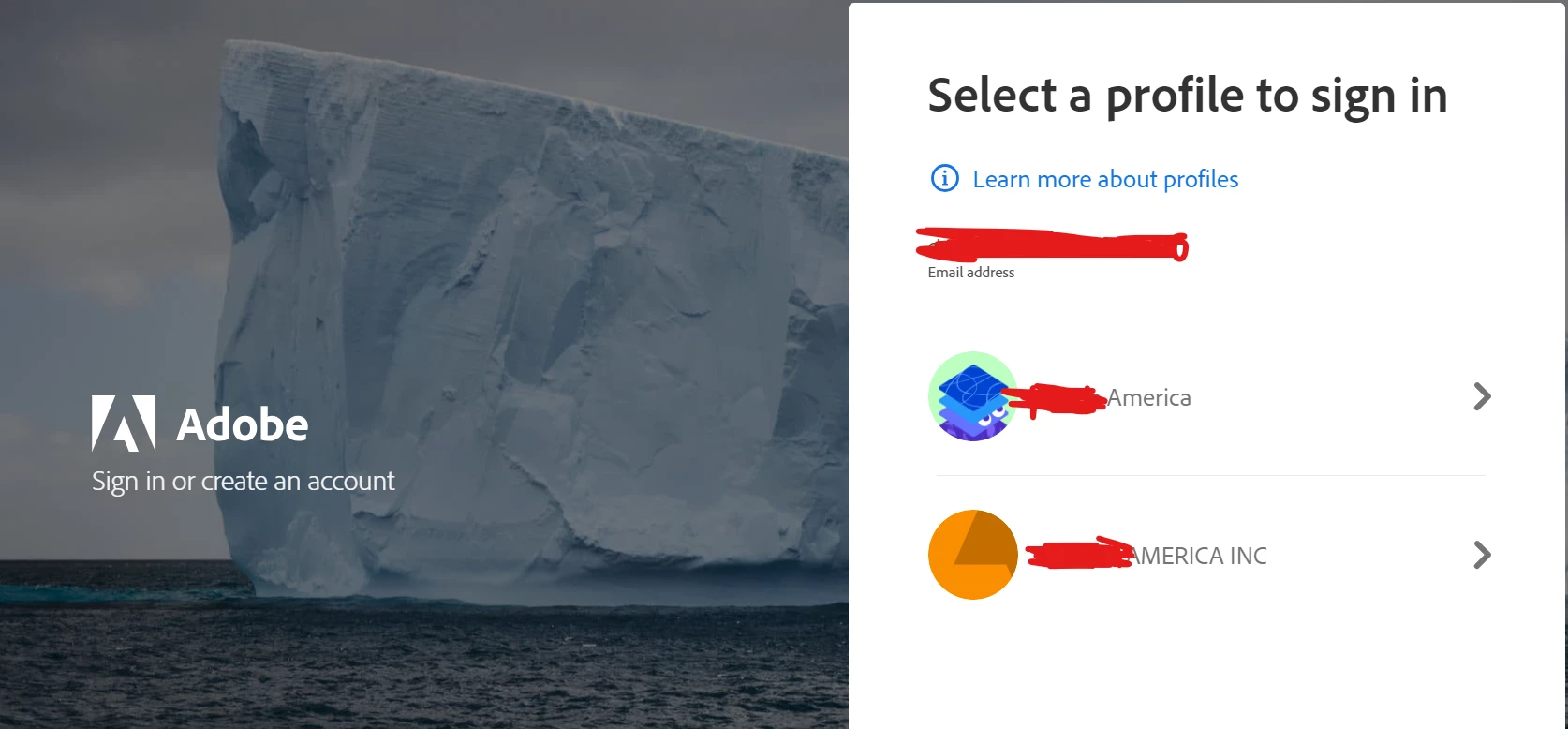Click the info circle icon
This screenshot has width=1568, height=729.
pyautogui.click(x=944, y=178)
